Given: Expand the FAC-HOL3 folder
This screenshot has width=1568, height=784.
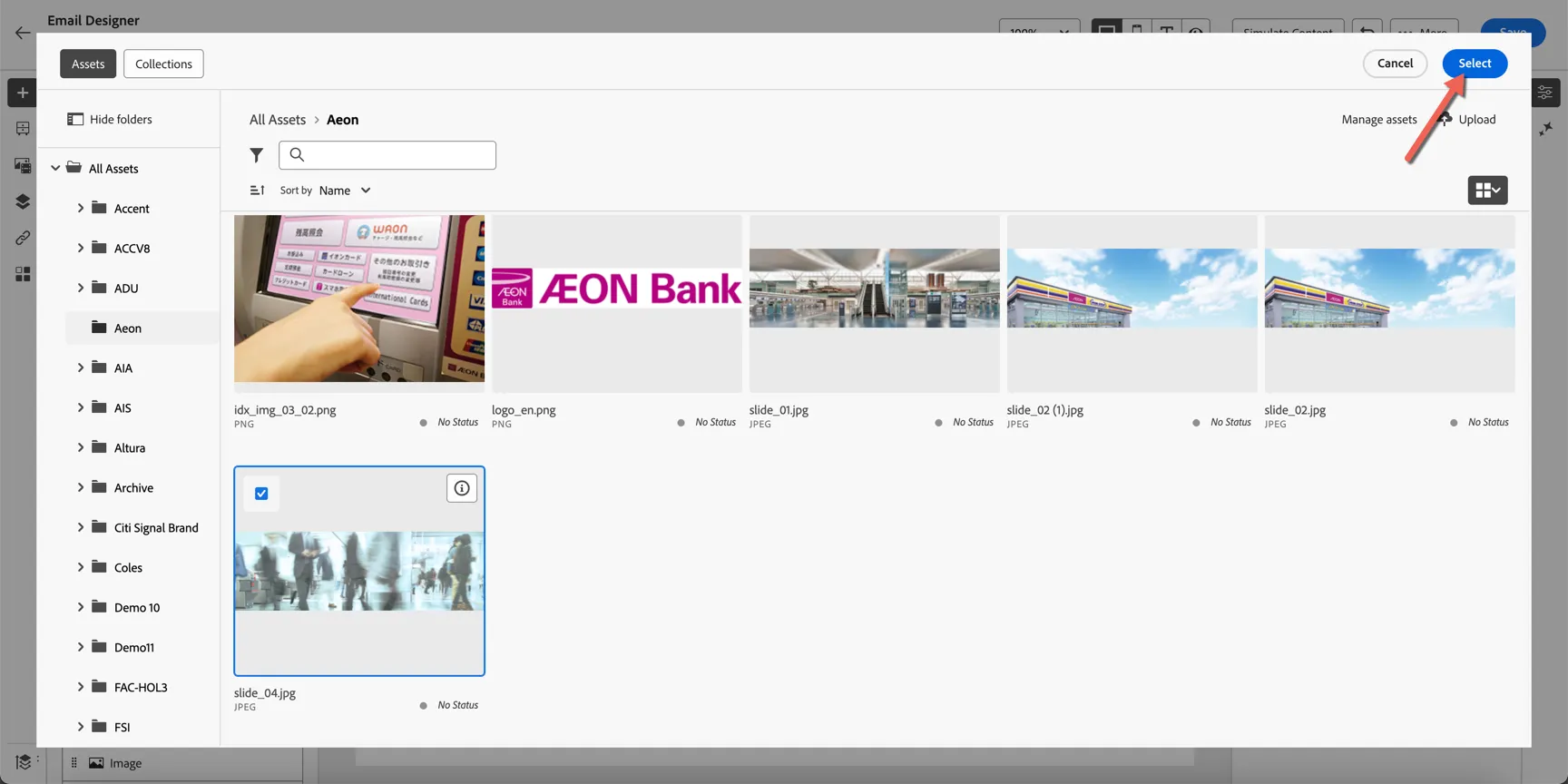Looking at the screenshot, I should [80, 687].
